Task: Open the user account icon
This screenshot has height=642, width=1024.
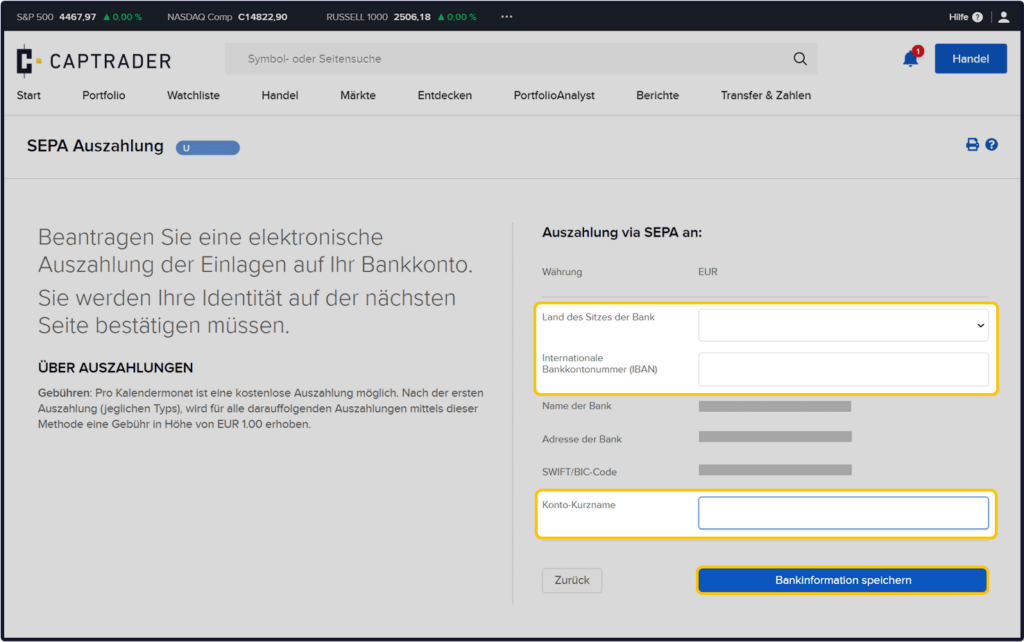Action: pyautogui.click(x=1004, y=17)
